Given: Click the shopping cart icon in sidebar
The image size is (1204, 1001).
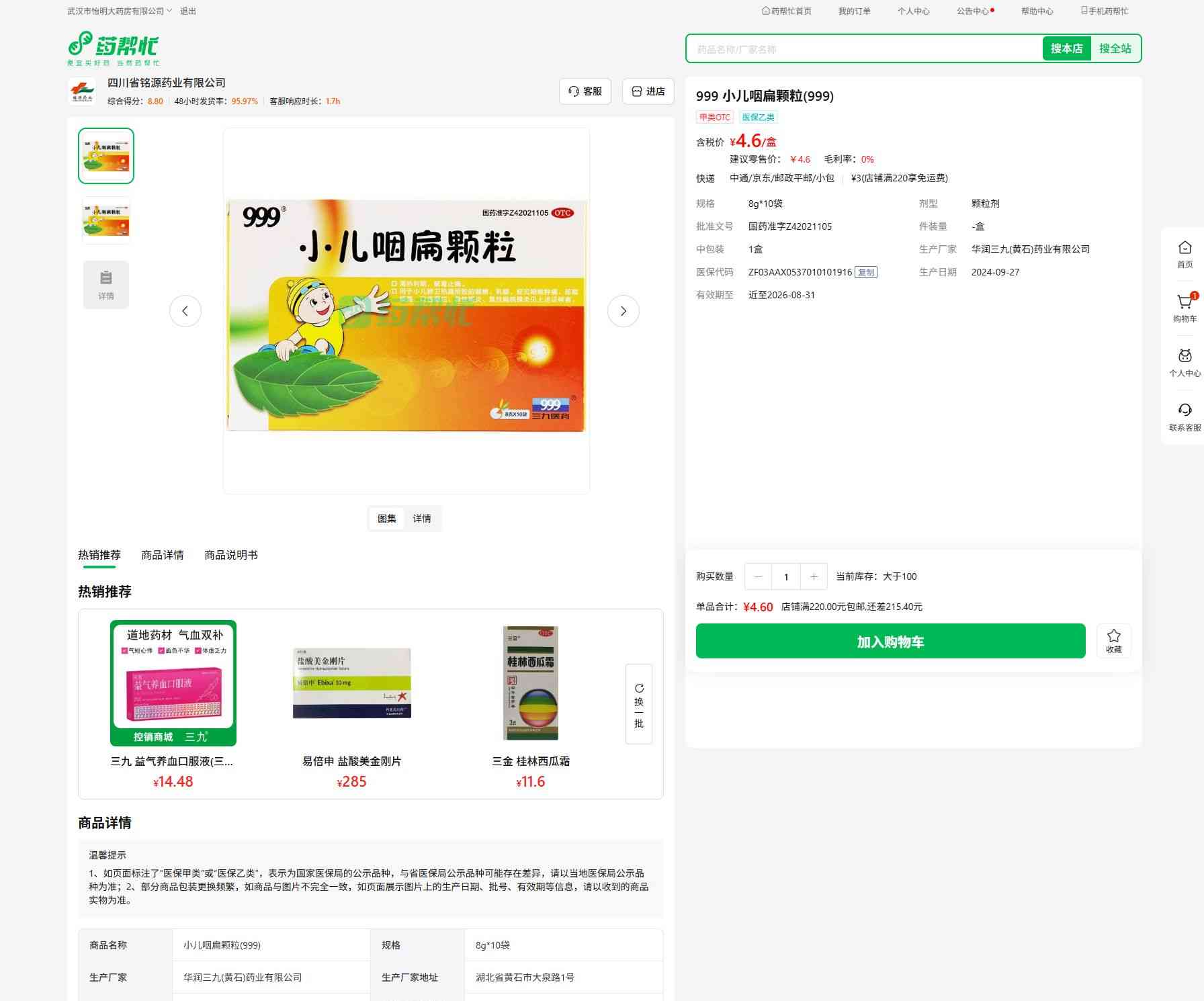Looking at the screenshot, I should 1185,303.
